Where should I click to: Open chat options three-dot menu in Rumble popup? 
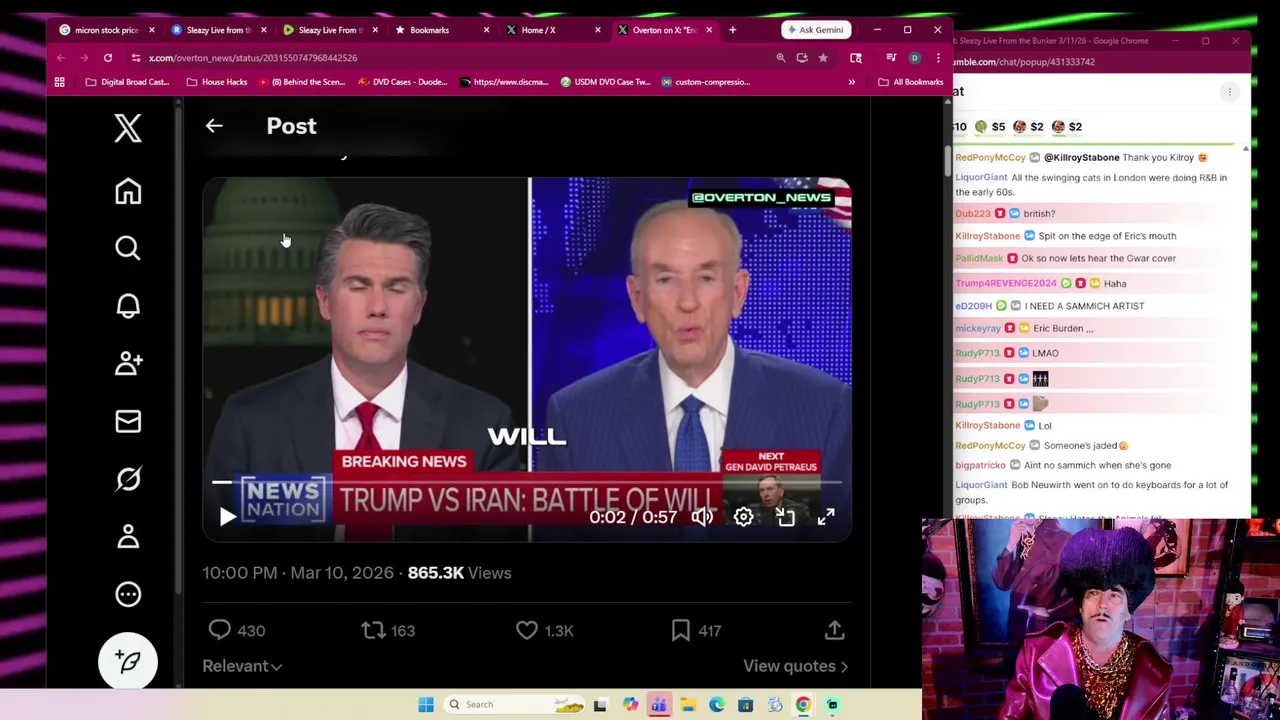pos(1230,92)
